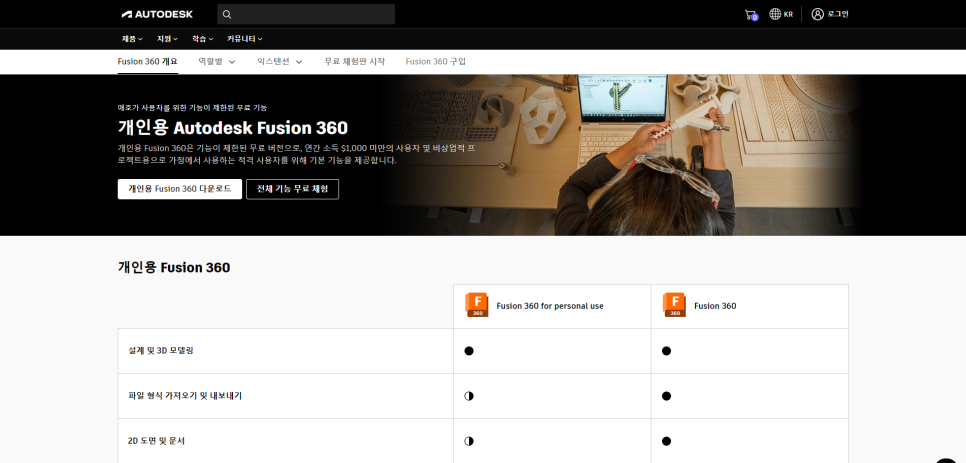Screen dimensions: 966x463
Task: Click the 로그인 user account icon
Action: click(x=818, y=14)
